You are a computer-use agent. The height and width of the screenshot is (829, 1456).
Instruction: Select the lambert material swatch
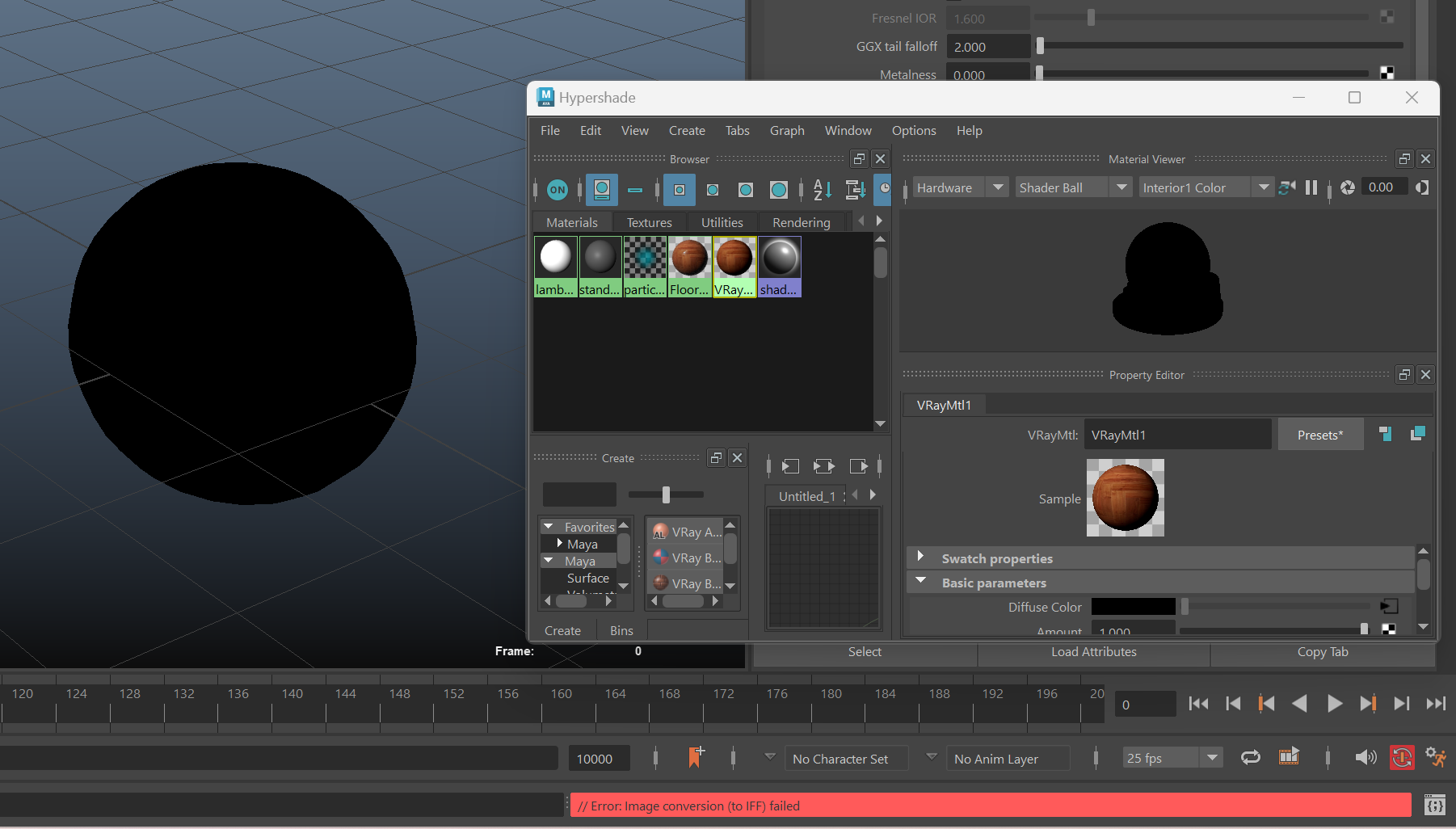pyautogui.click(x=556, y=267)
